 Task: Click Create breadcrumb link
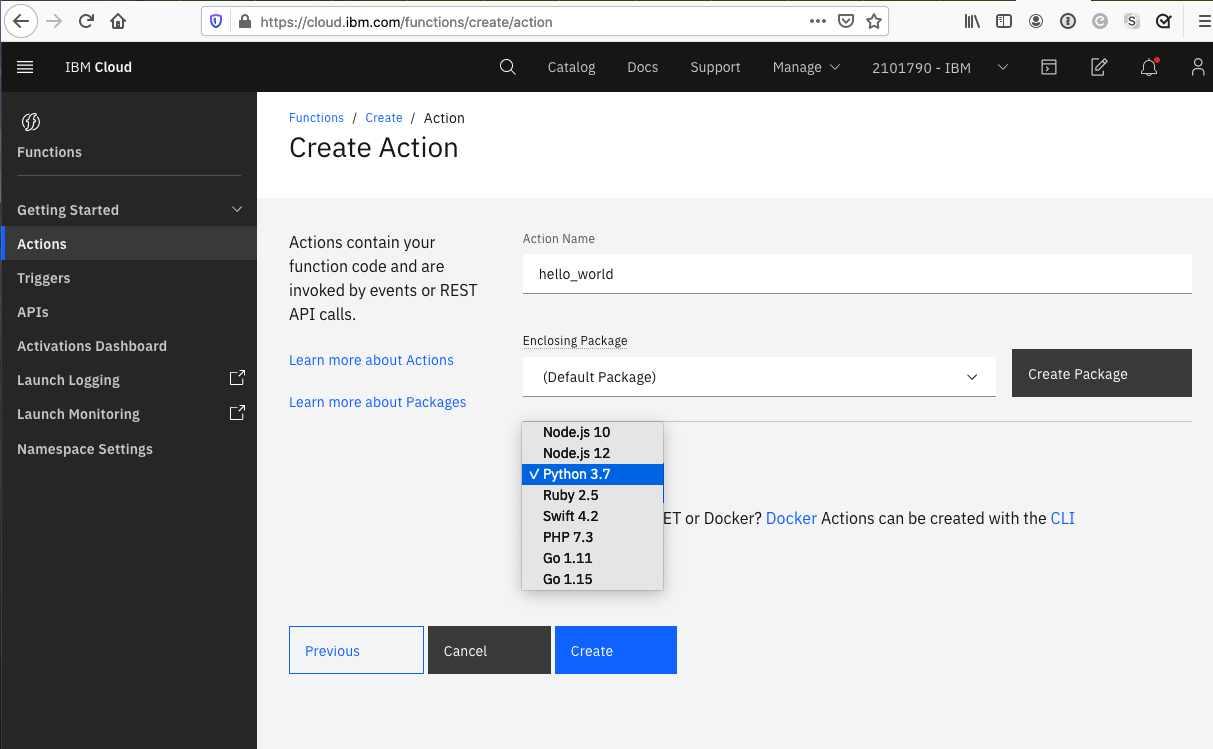pos(384,118)
